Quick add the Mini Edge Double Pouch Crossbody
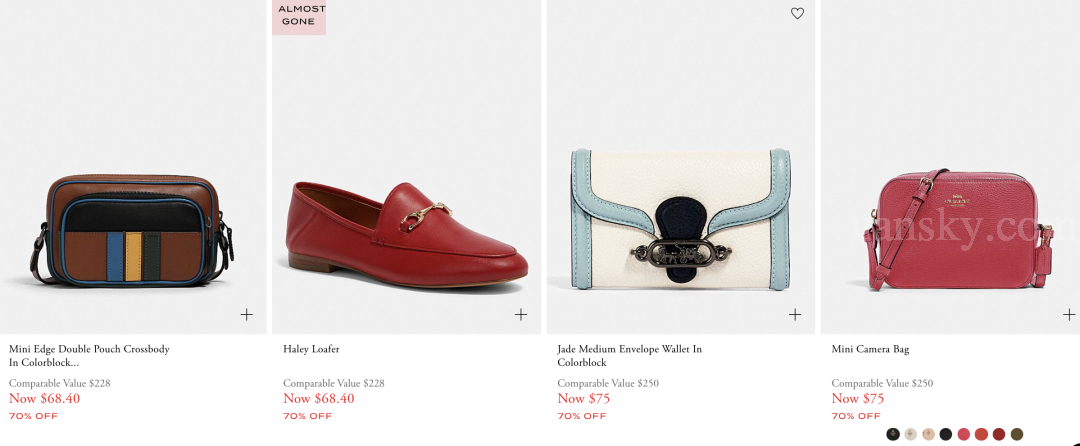 [246, 314]
